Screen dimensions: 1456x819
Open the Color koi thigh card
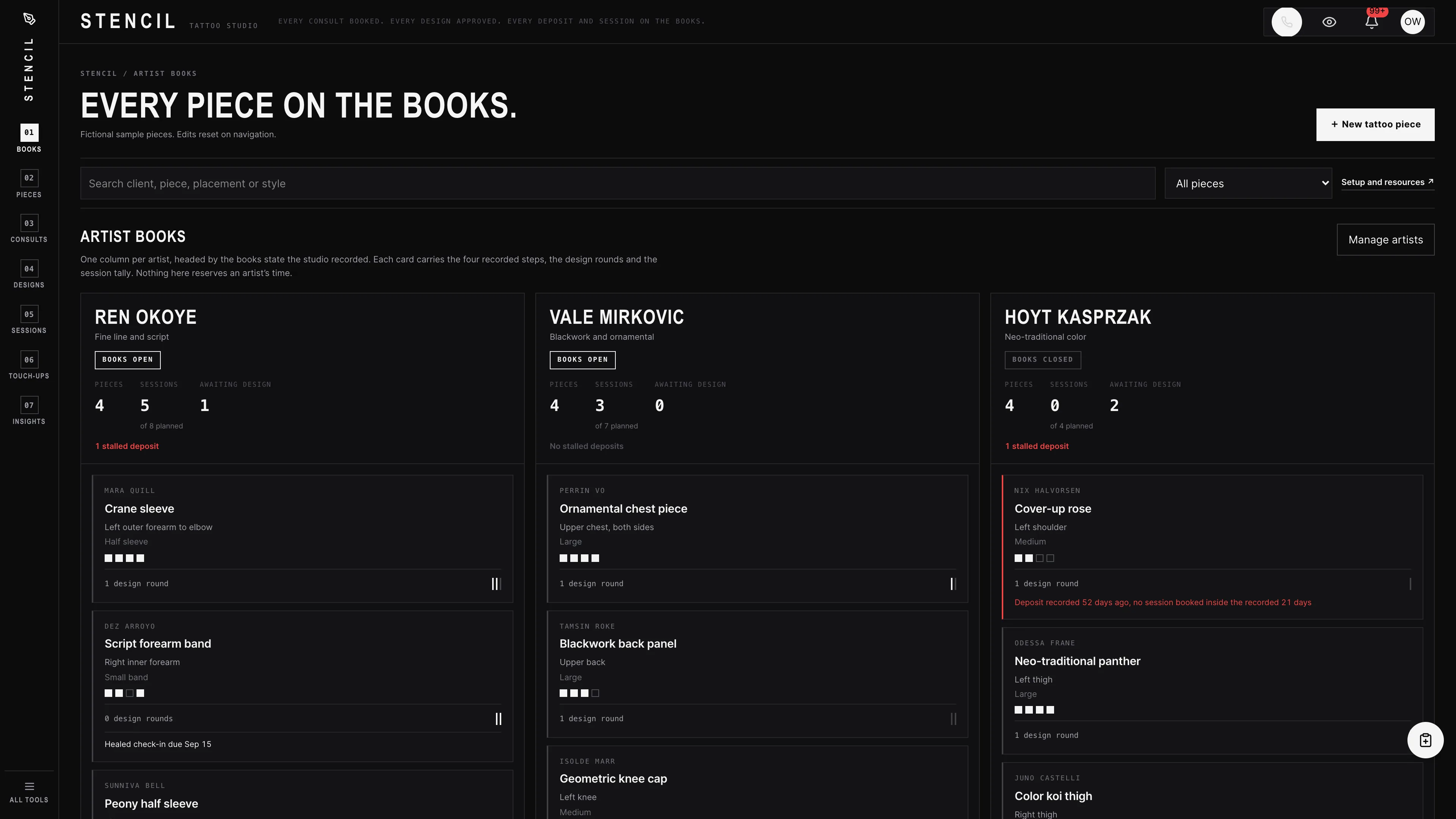(x=1212, y=791)
